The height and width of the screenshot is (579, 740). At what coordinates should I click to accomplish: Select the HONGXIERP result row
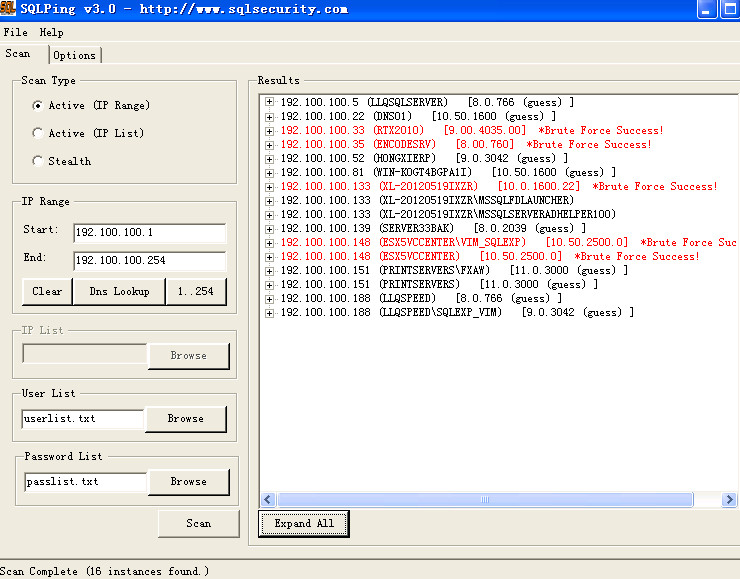[x=424, y=159]
